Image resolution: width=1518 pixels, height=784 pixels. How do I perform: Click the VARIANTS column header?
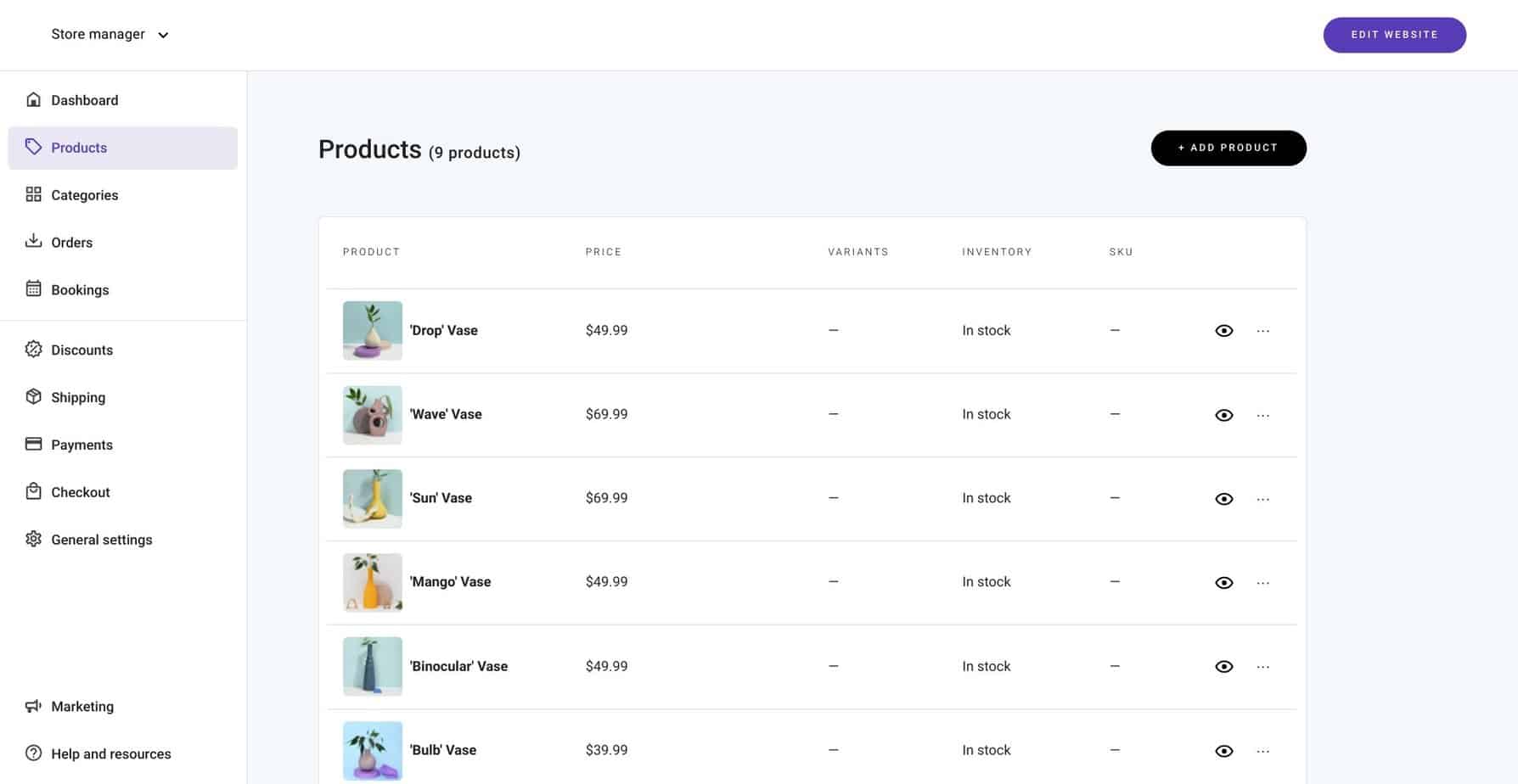point(857,252)
